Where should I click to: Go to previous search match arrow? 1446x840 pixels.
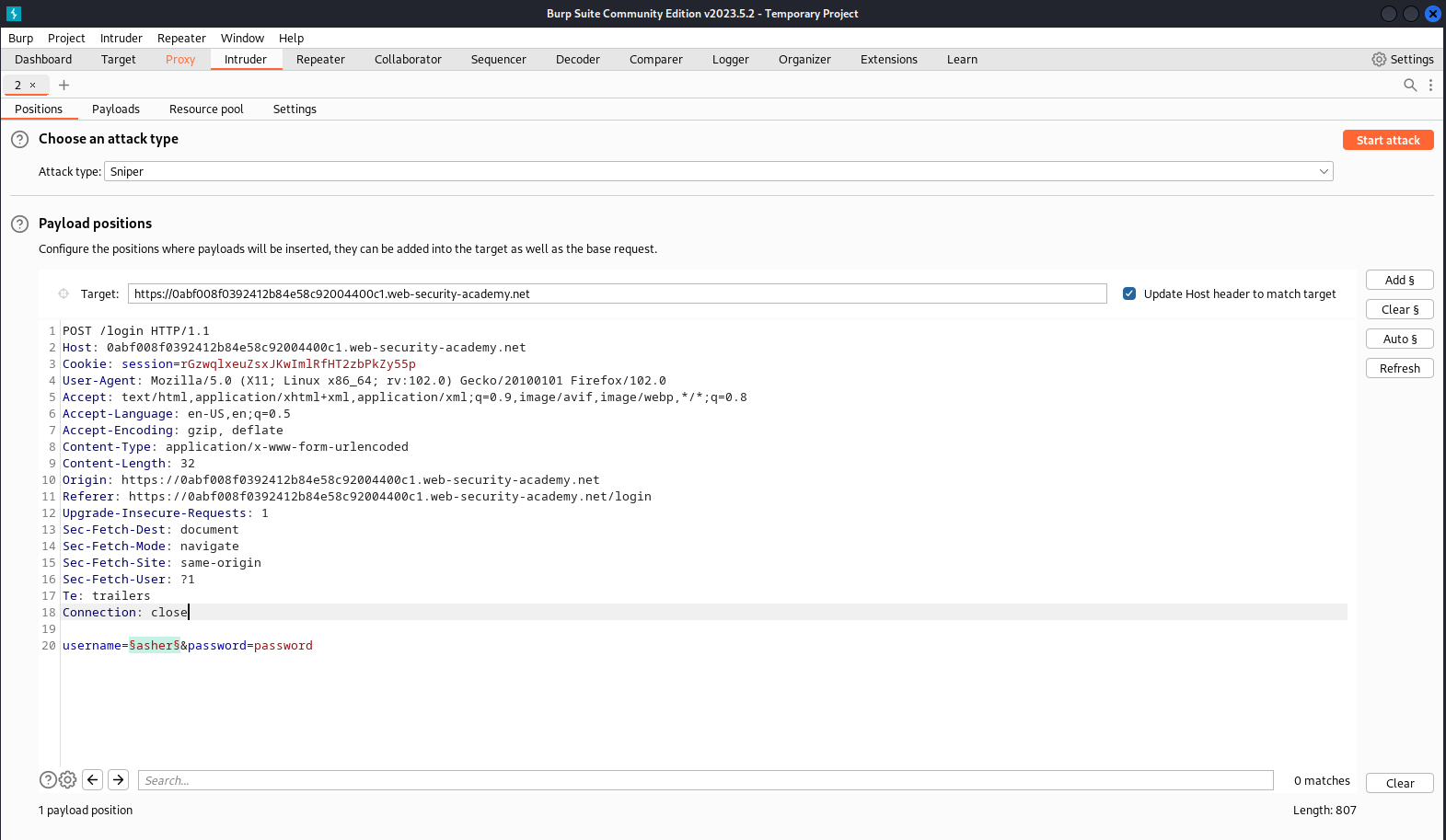point(93,780)
